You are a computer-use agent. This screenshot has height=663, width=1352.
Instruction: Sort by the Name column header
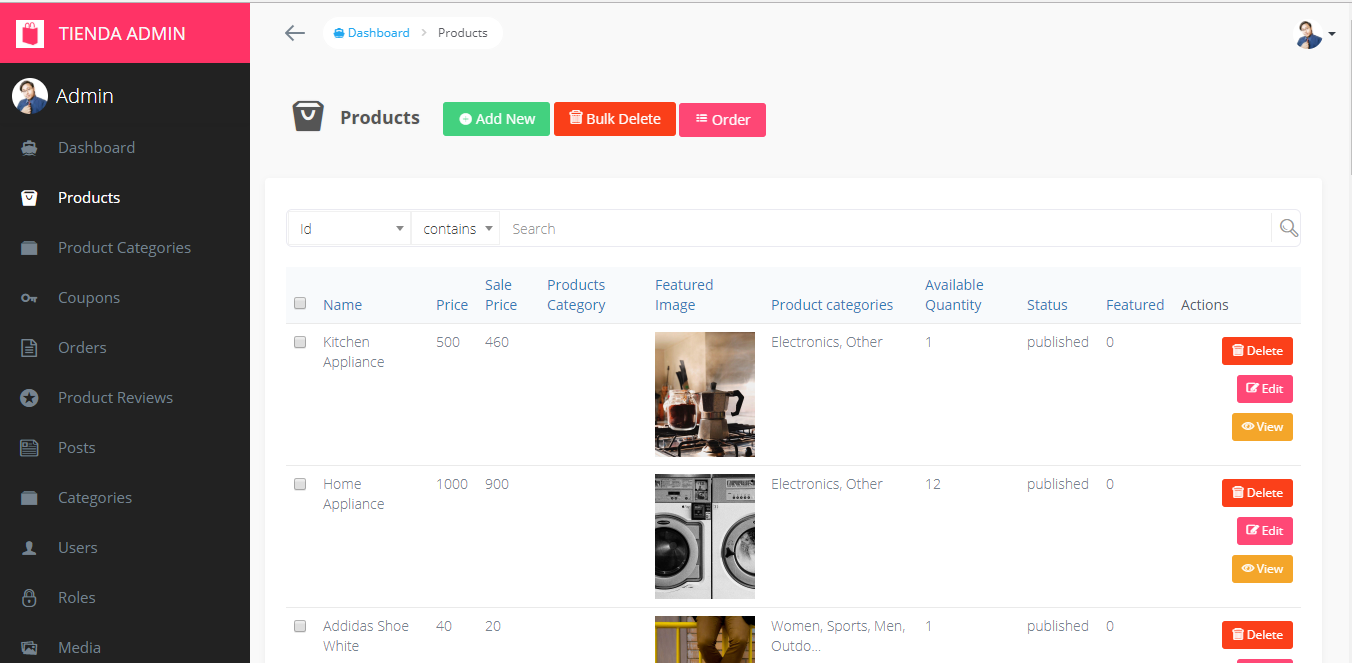coord(342,305)
